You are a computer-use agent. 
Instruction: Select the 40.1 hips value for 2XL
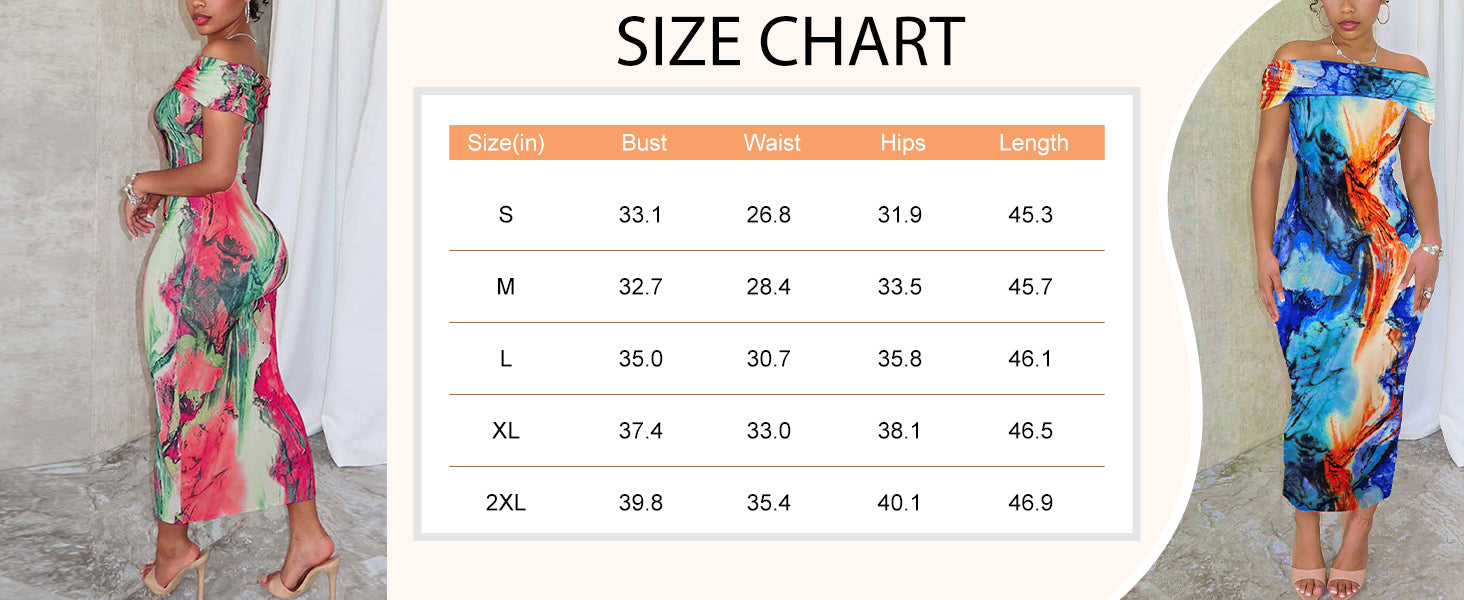(x=900, y=503)
